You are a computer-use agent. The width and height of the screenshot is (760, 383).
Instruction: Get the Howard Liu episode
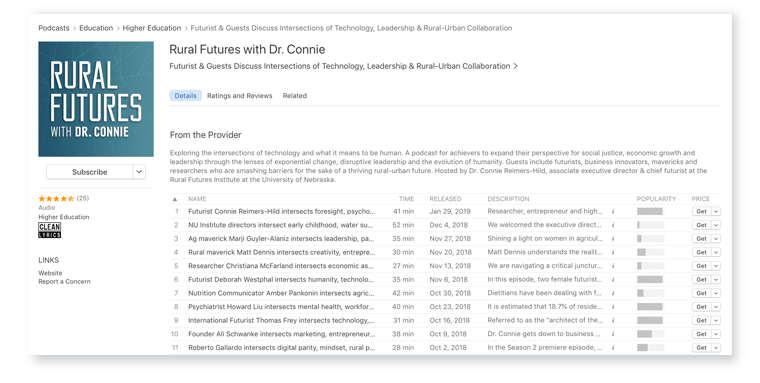pyautogui.click(x=701, y=306)
